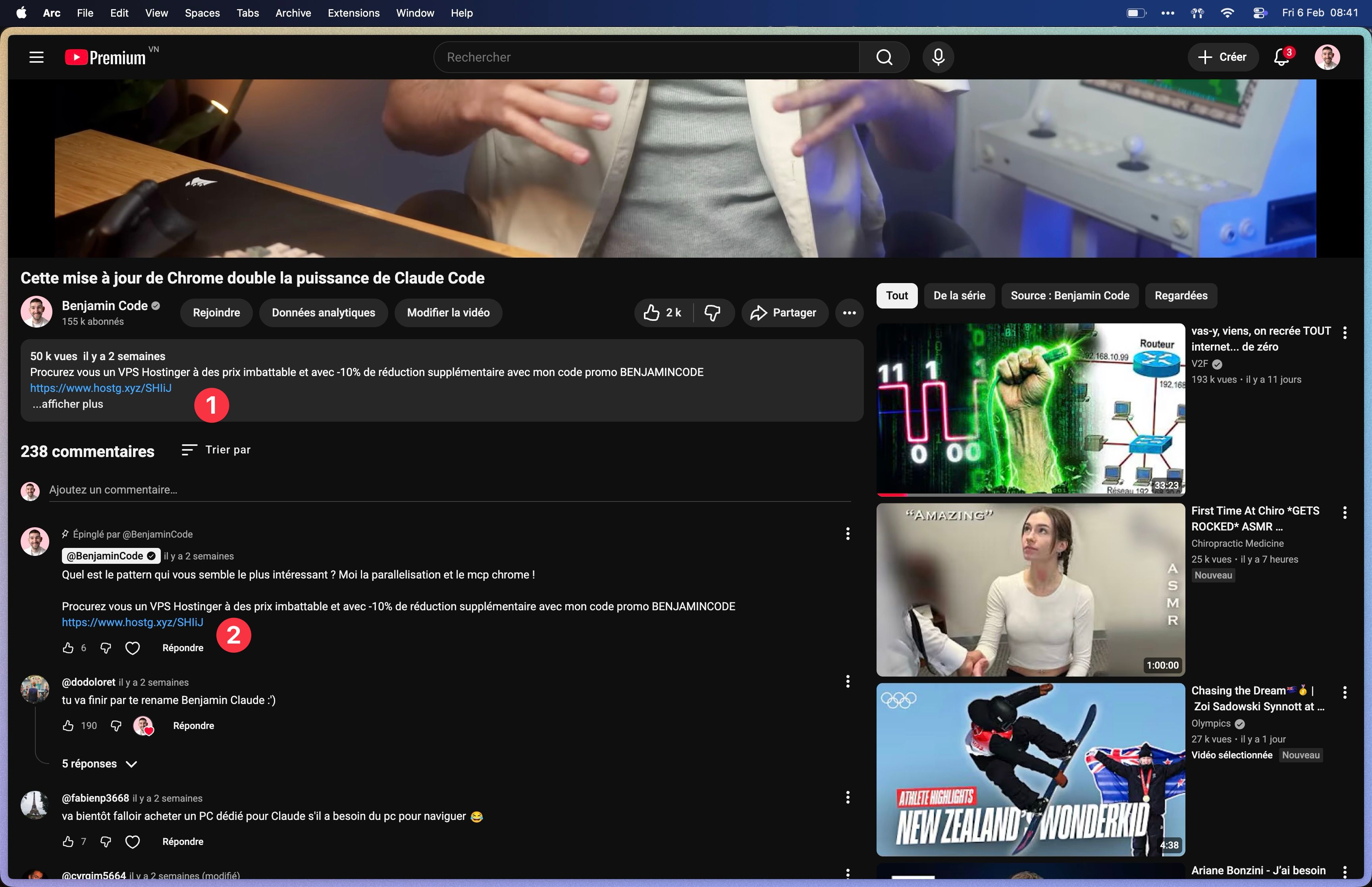Open the three-dot menu next to Partager
The image size is (1372, 887).
pos(849,313)
